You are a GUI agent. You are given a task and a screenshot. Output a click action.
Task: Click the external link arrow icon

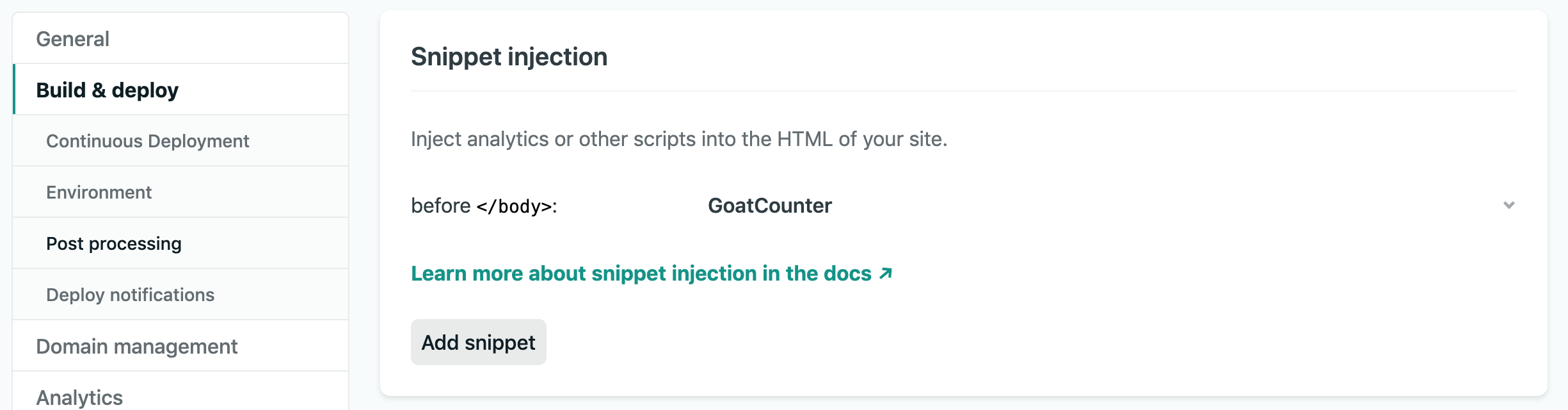click(x=885, y=274)
